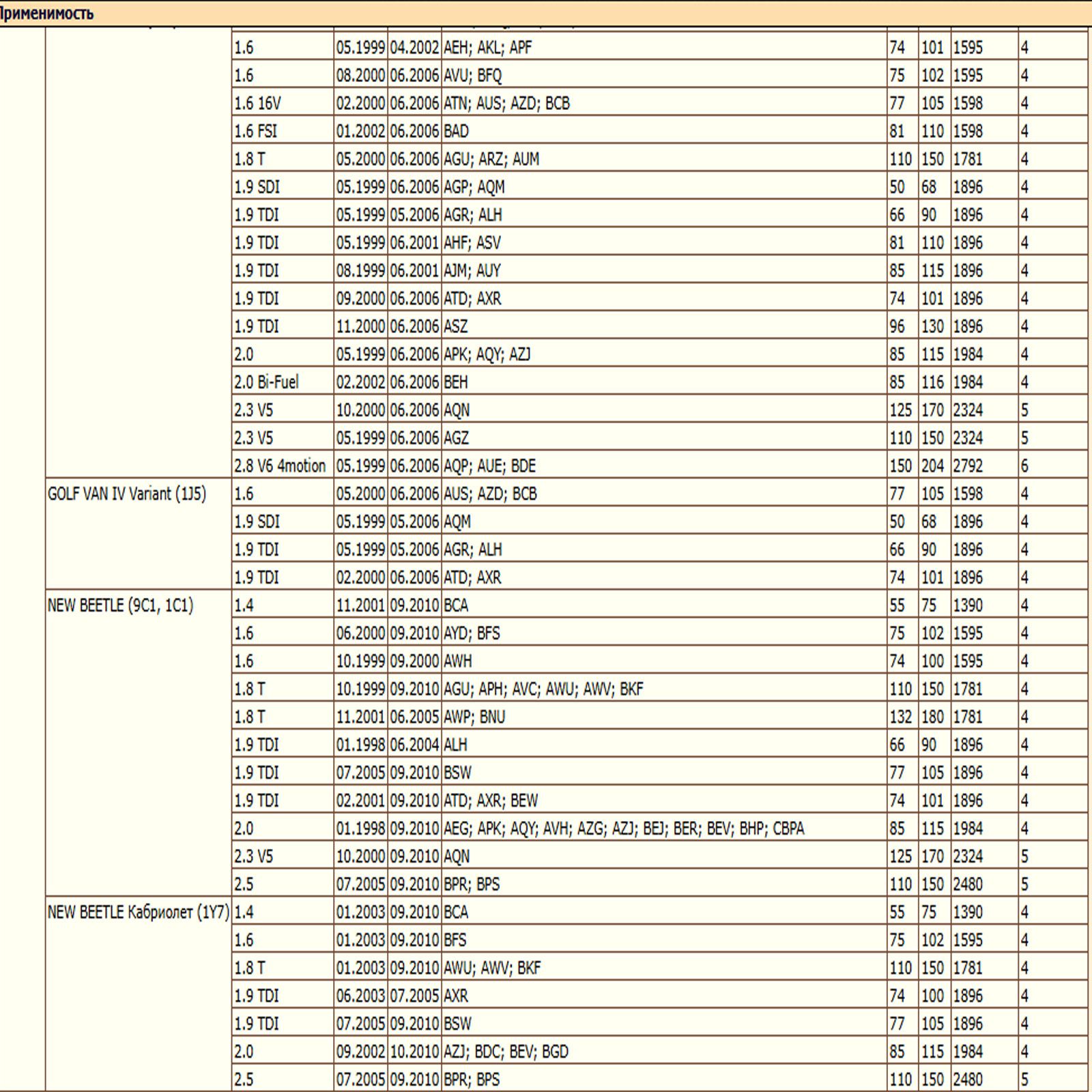Click the long code list starting AEG; APK
Image resolution: width=1092 pixels, height=1092 pixels.
point(624,829)
